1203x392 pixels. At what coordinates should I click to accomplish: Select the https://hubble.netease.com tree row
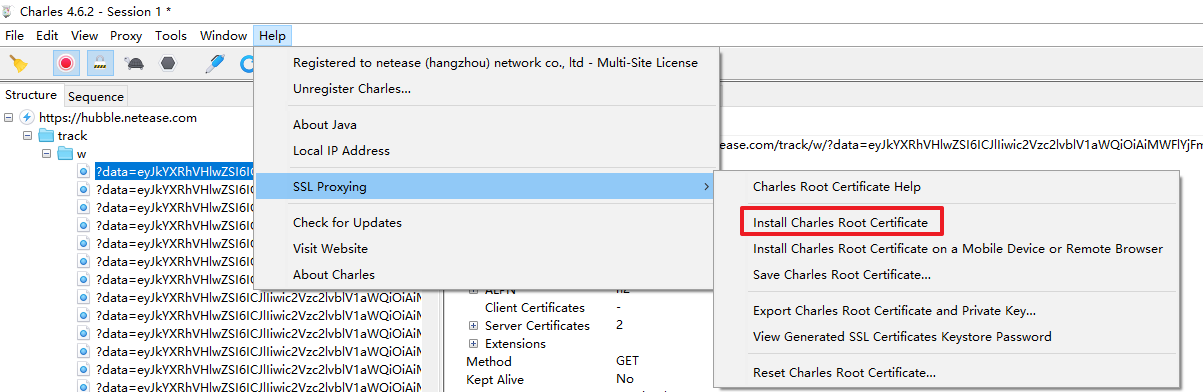coord(118,117)
